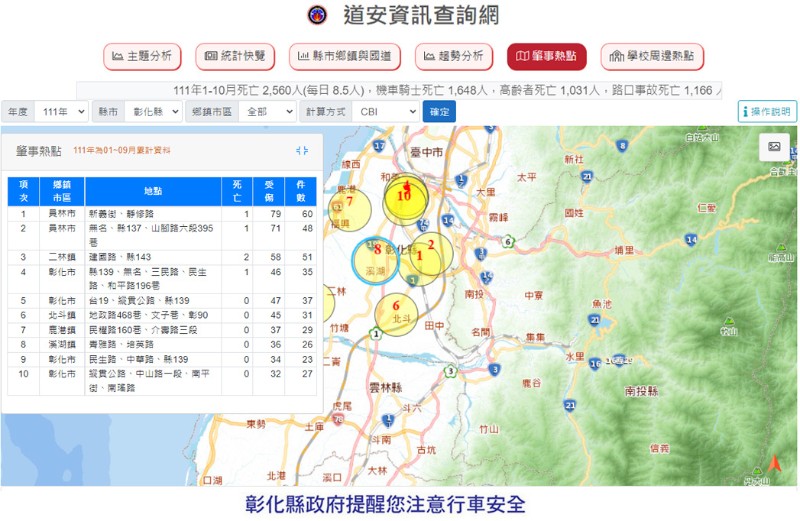Viewport: 800px width, 521px height.
Task: Click the orange north arrow compass on the map
Action: point(772,465)
